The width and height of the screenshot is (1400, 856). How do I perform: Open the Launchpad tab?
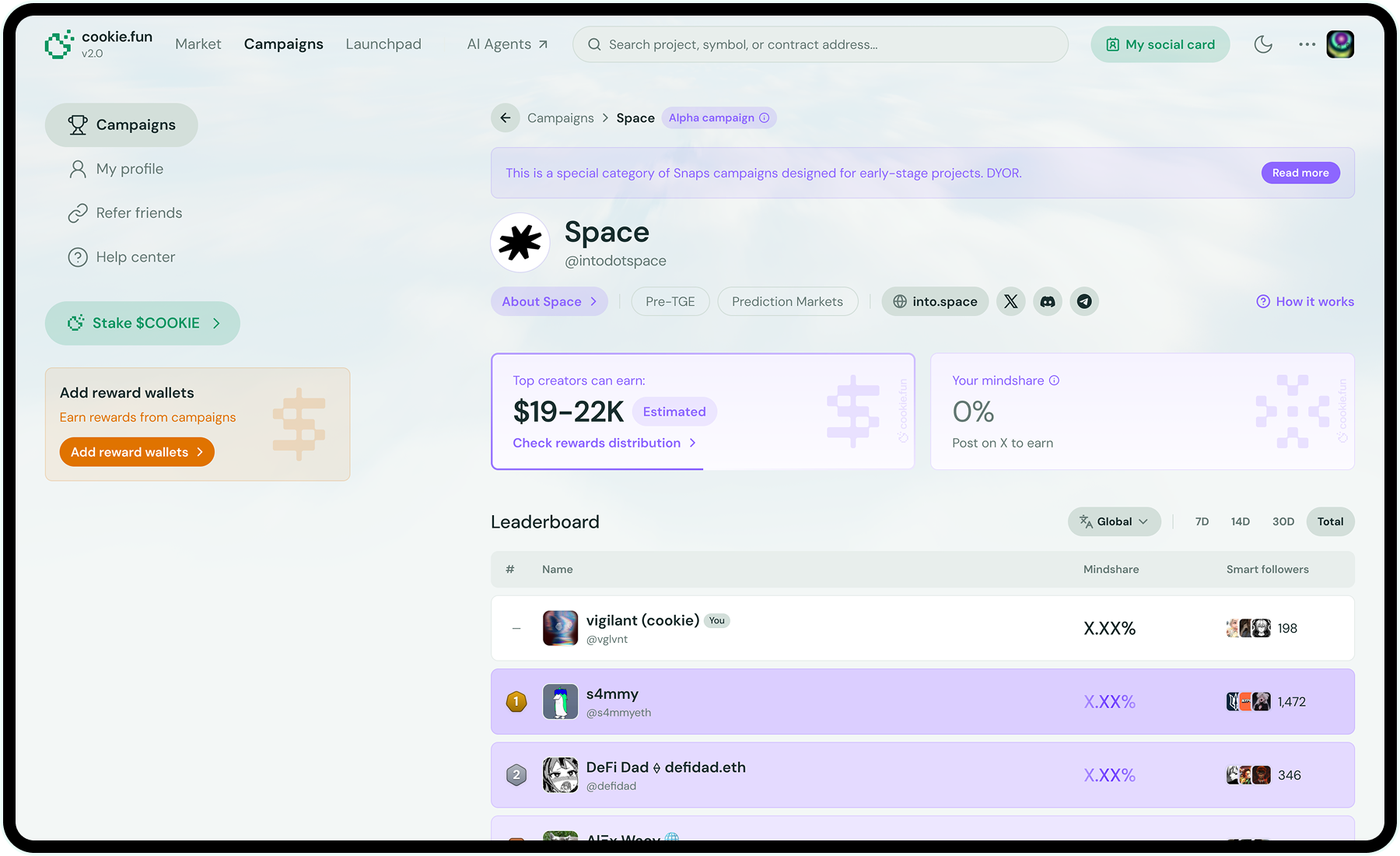(383, 44)
